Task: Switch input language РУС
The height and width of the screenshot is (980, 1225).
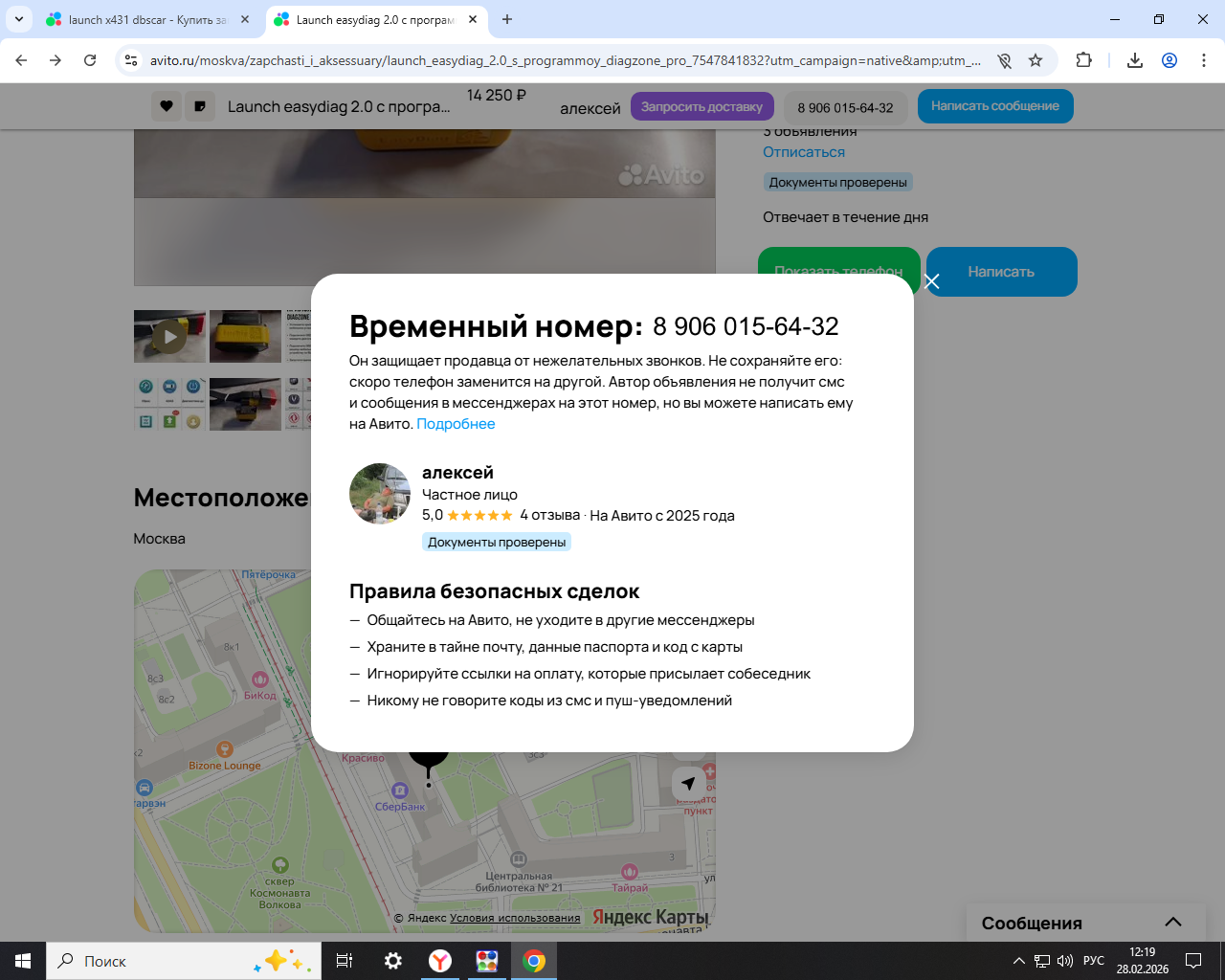Action: point(1094,961)
